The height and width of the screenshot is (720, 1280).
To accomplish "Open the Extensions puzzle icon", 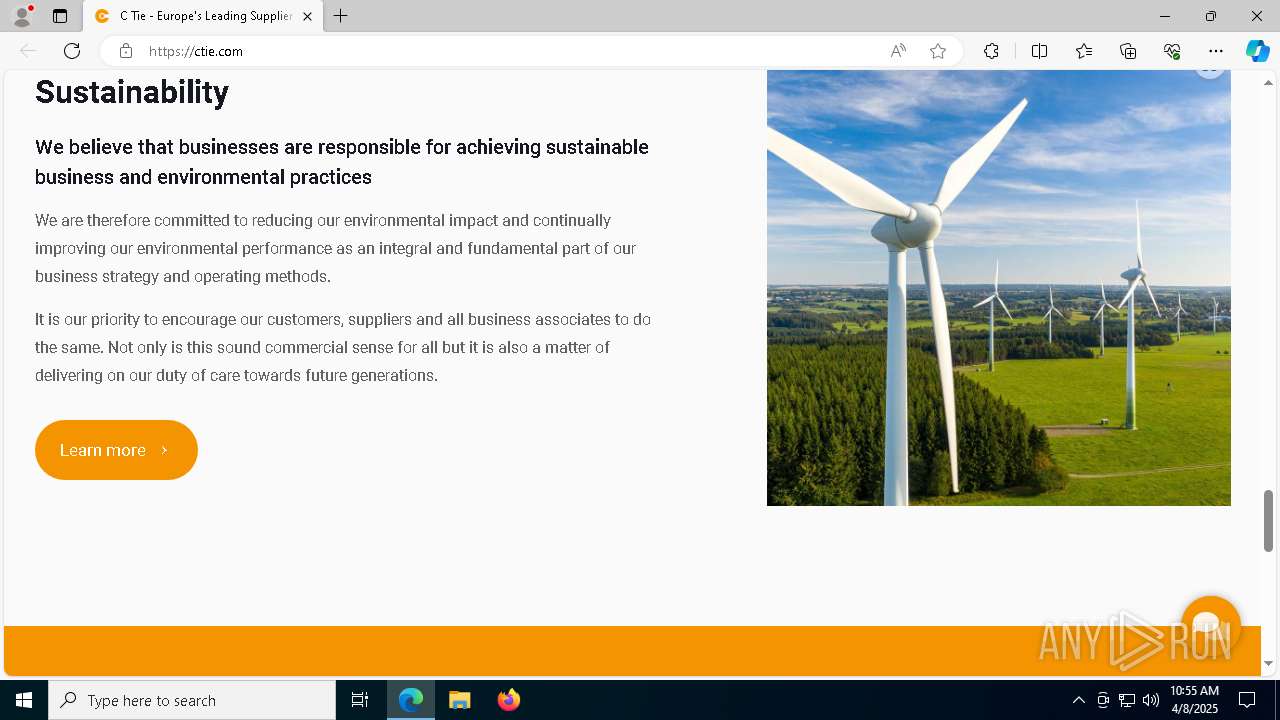I will [991, 51].
